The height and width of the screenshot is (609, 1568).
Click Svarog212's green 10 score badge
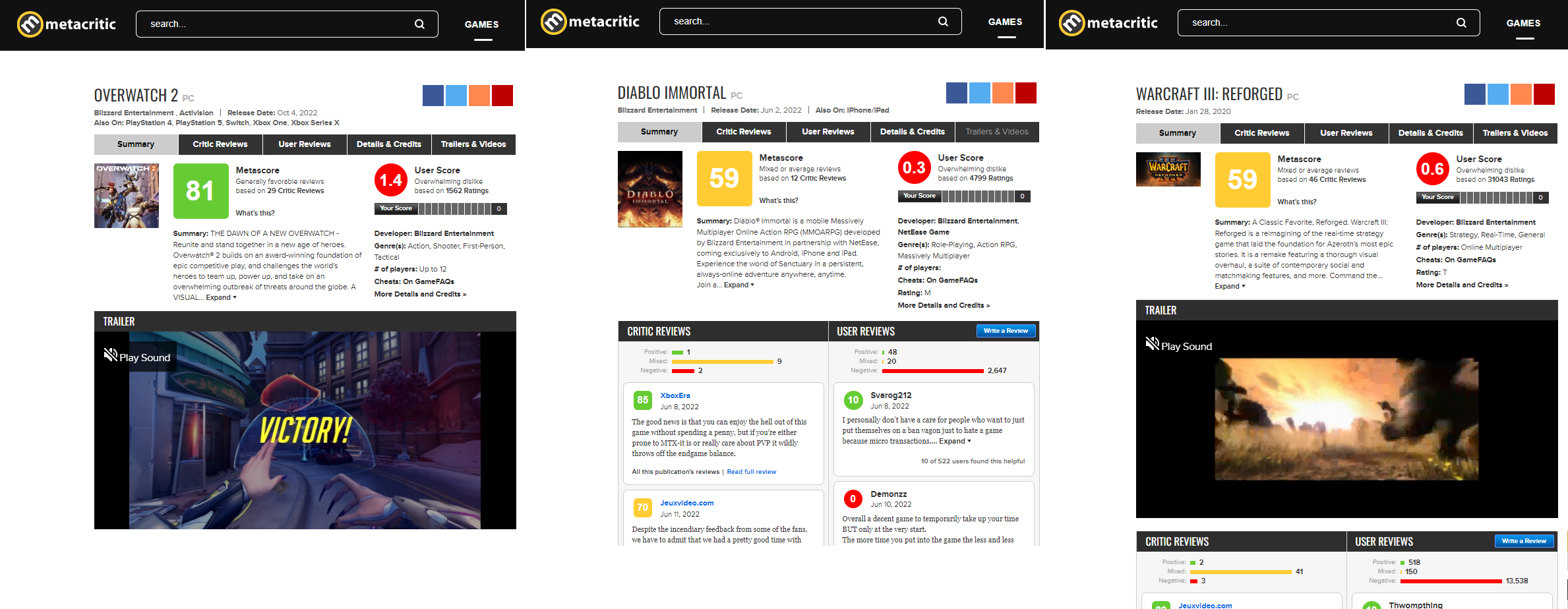click(853, 400)
